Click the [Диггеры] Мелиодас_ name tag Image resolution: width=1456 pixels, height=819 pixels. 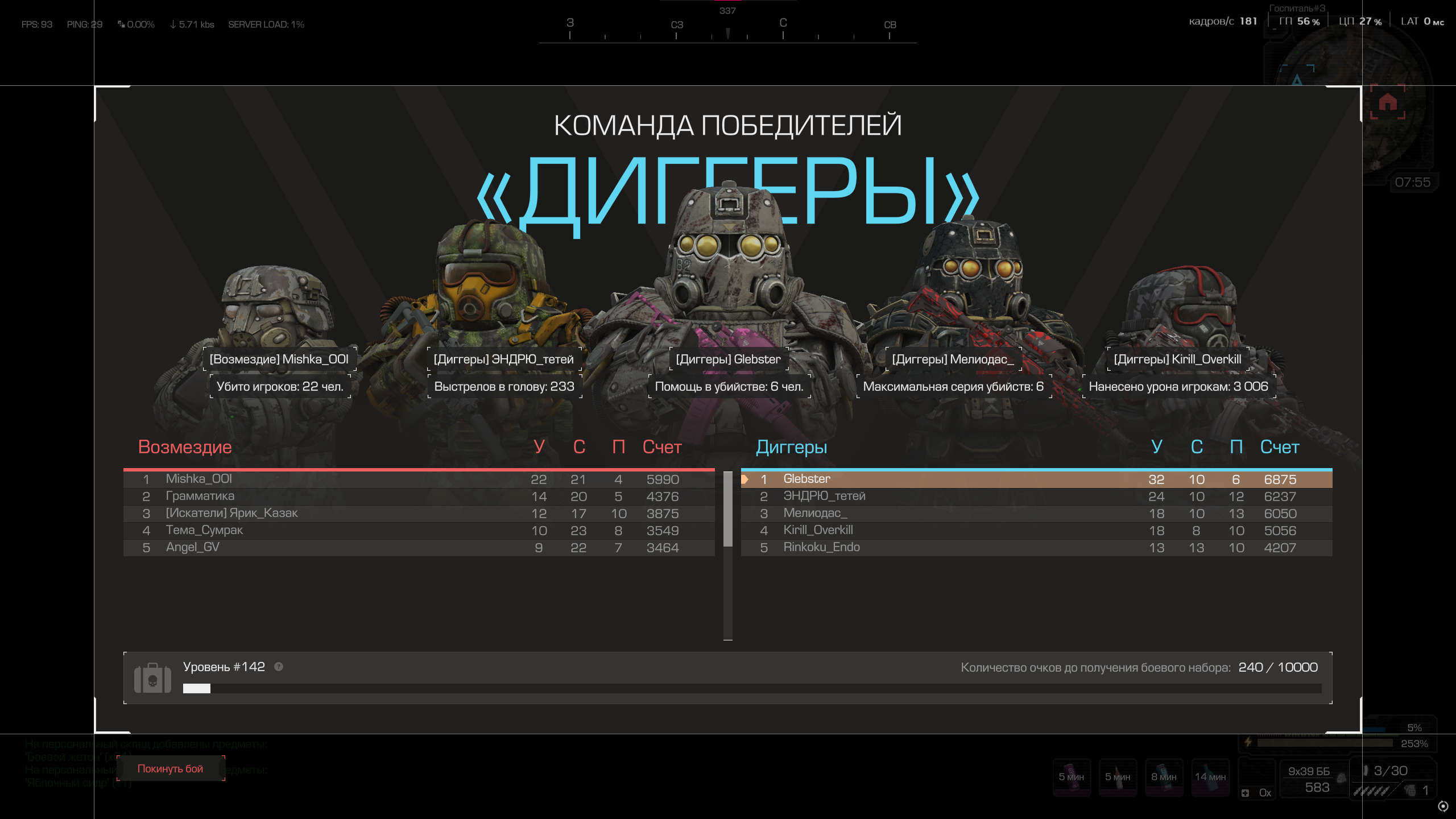(953, 359)
